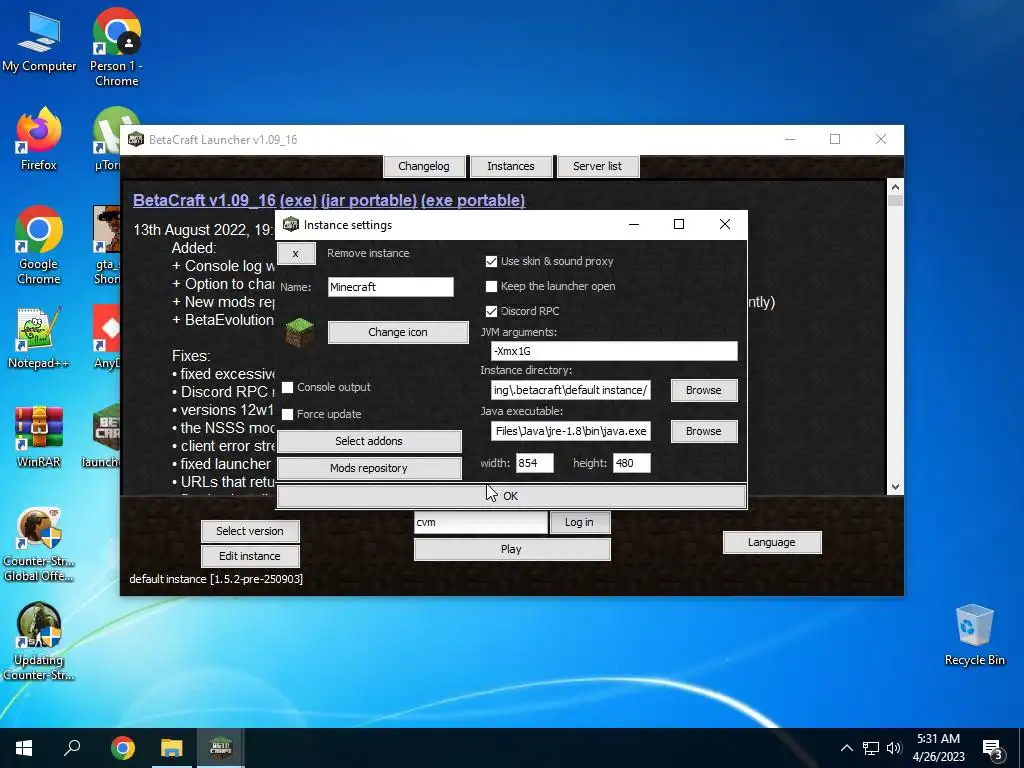This screenshot has width=1024, height=768.
Task: Open the (exe portable) download link
Action: [473, 200]
